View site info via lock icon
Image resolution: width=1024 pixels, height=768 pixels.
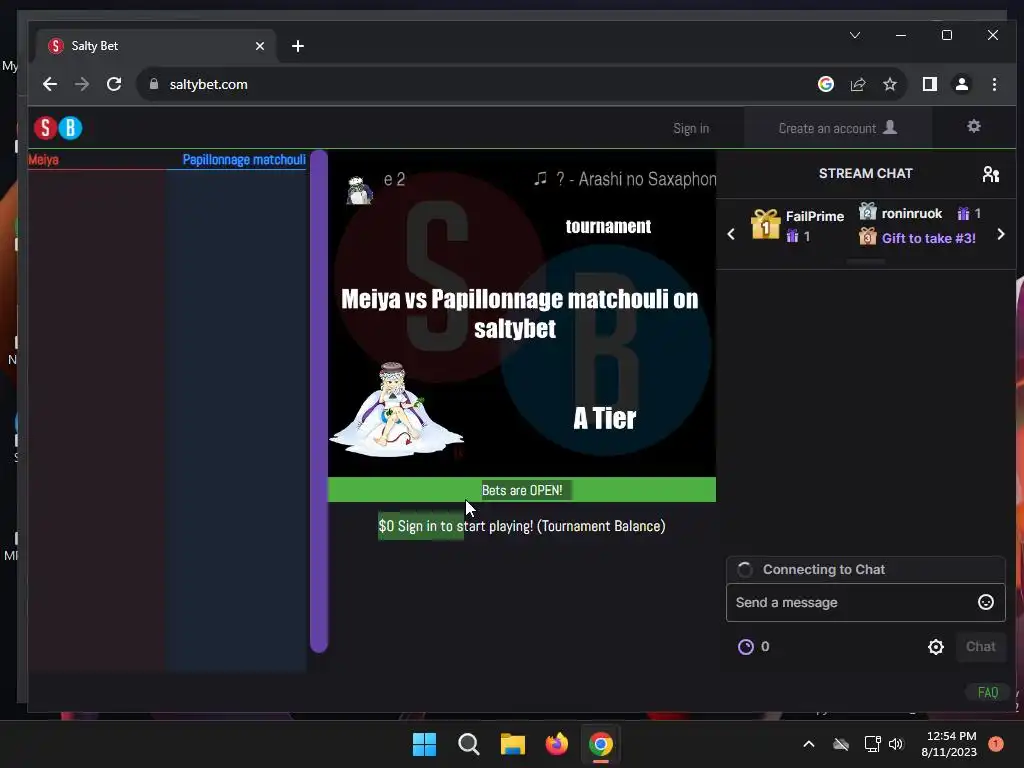[154, 84]
